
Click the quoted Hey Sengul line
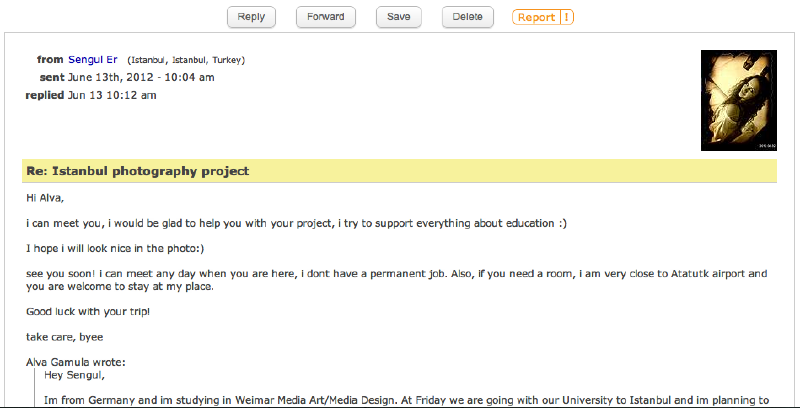74,376
